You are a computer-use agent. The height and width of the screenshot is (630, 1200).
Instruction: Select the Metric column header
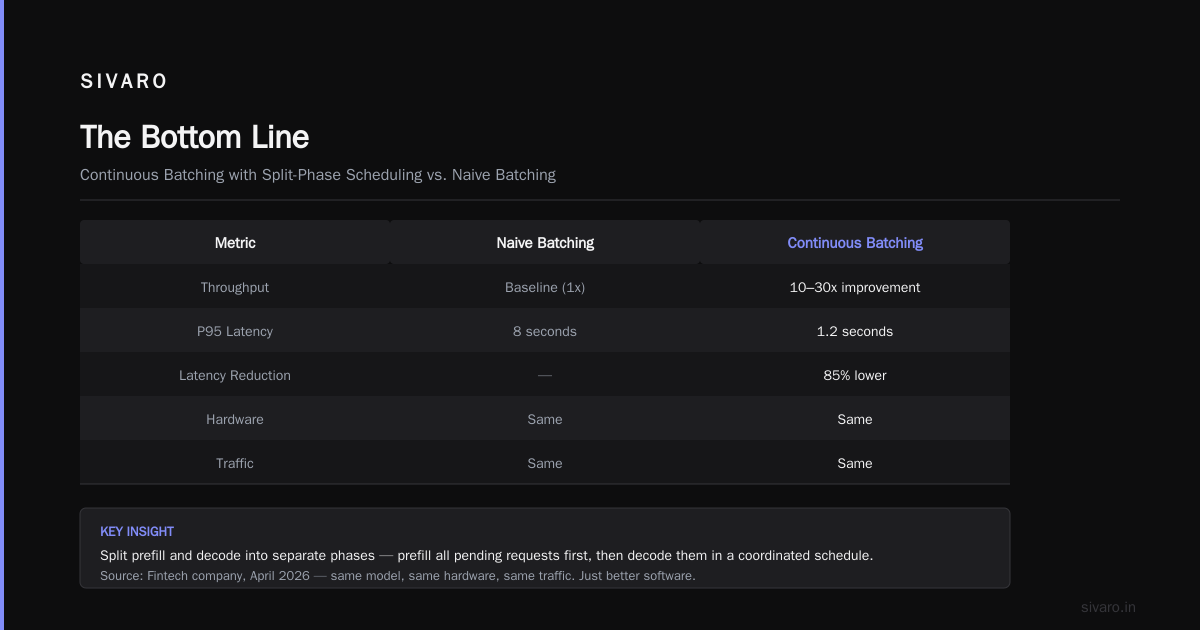point(235,243)
